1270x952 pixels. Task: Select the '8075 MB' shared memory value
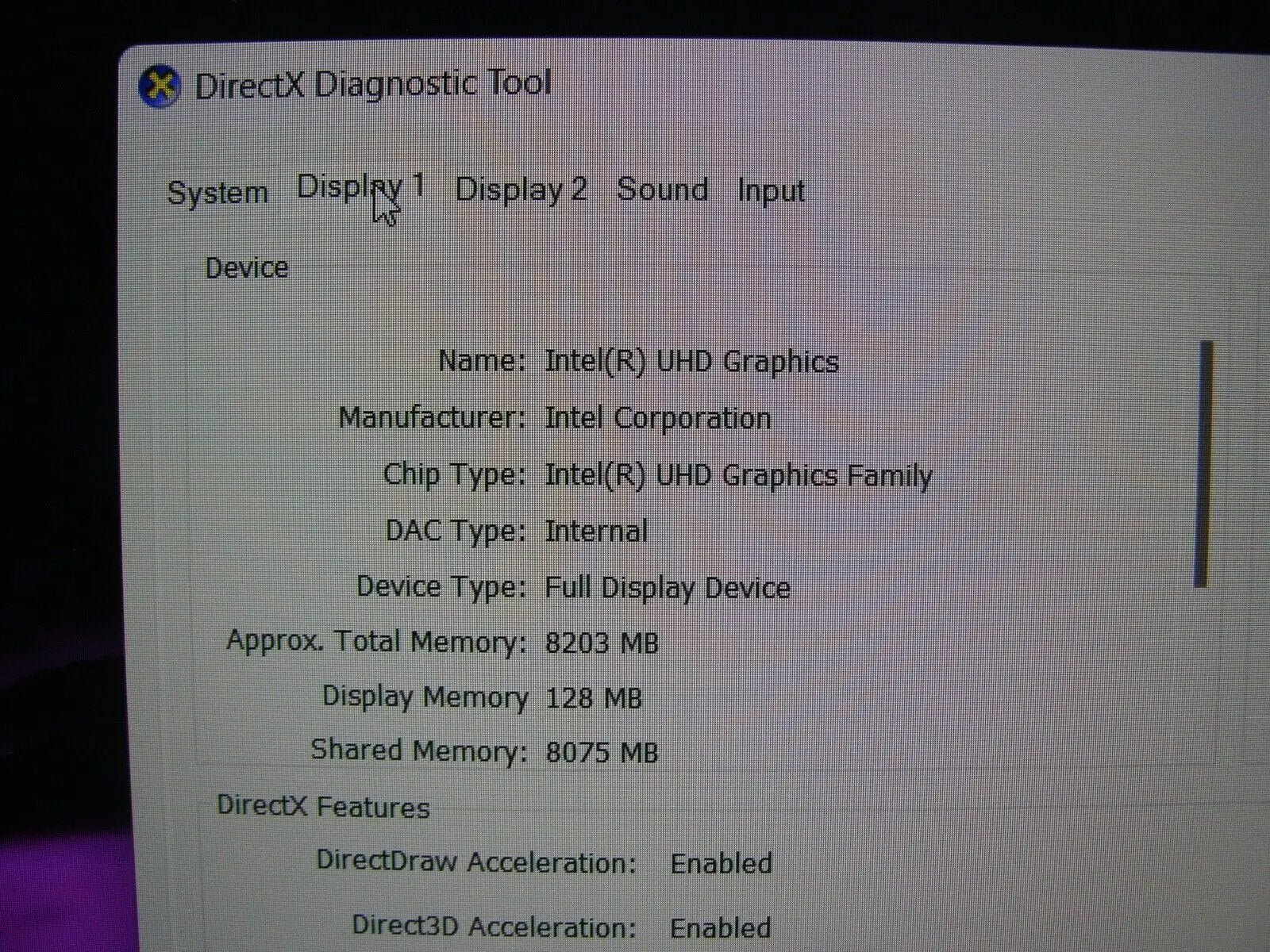click(602, 752)
